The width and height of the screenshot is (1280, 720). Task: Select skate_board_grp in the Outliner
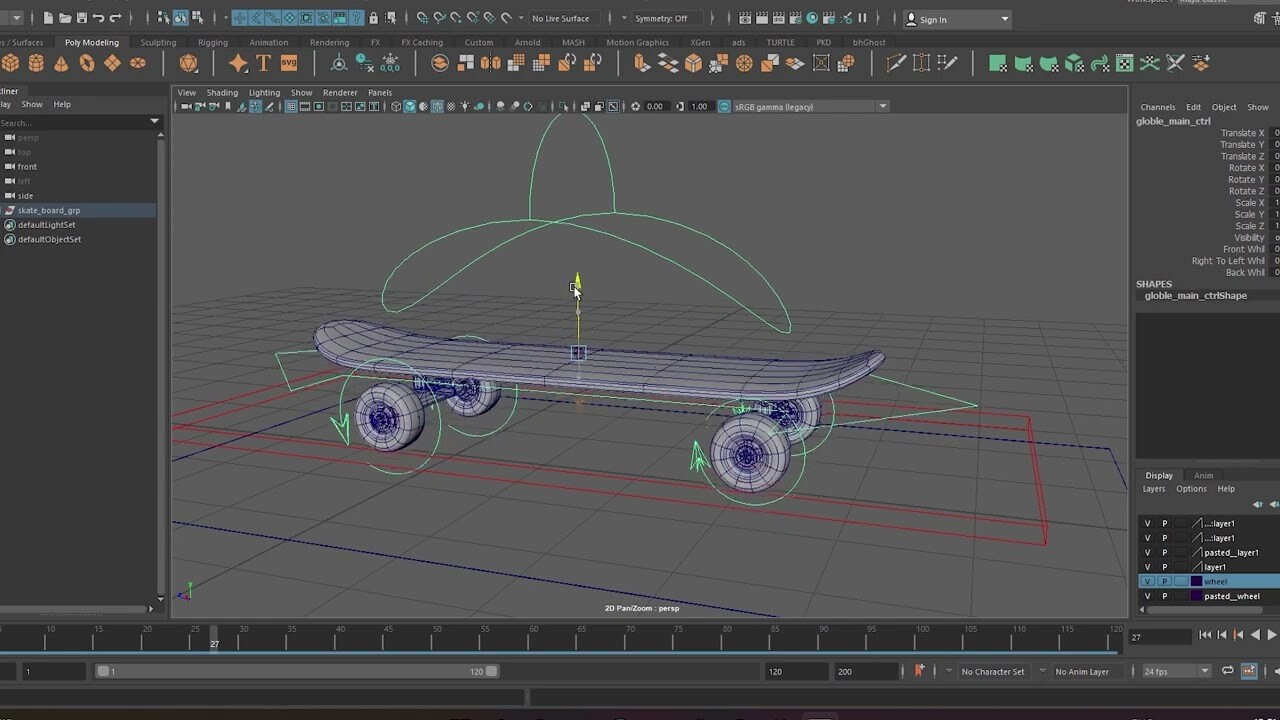50,210
